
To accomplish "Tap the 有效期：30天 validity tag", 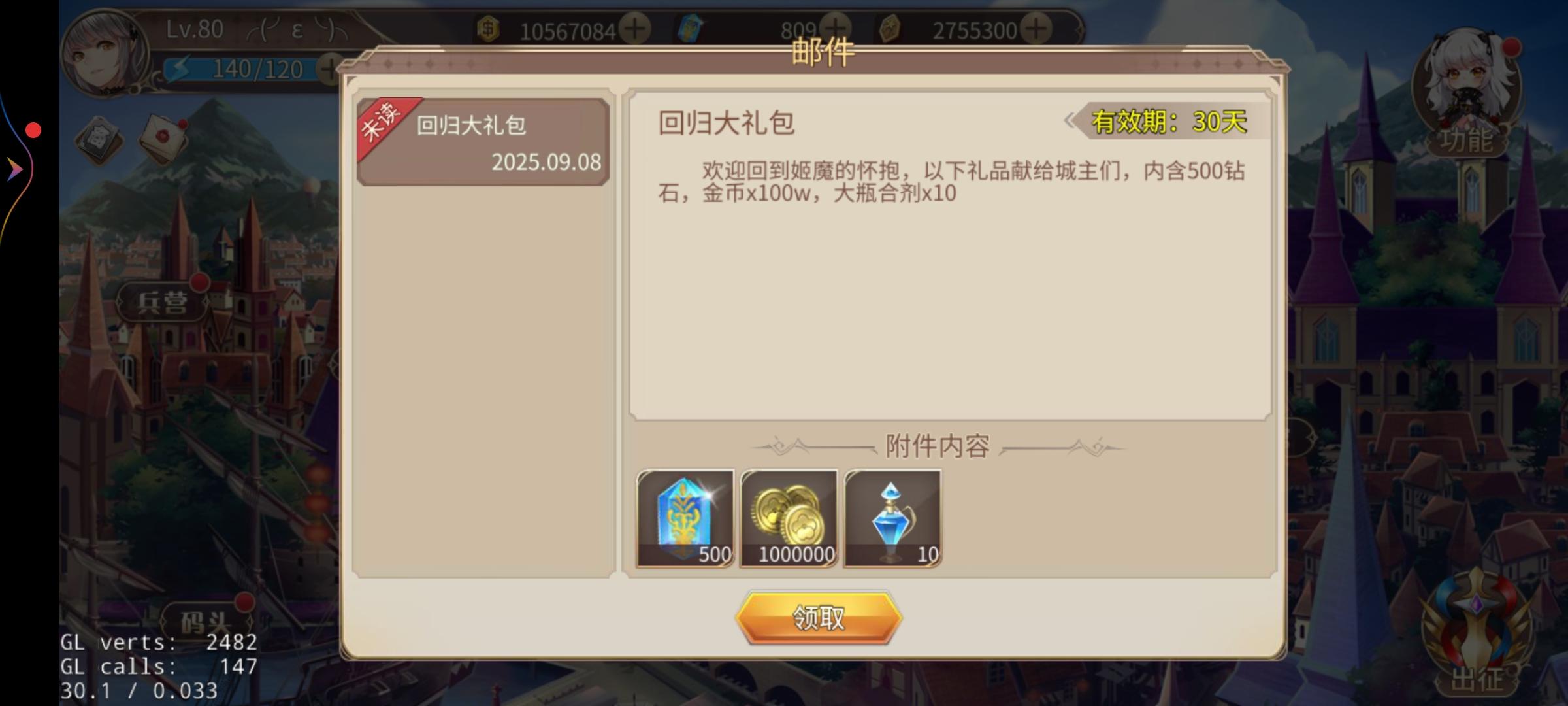I will [x=1169, y=121].
